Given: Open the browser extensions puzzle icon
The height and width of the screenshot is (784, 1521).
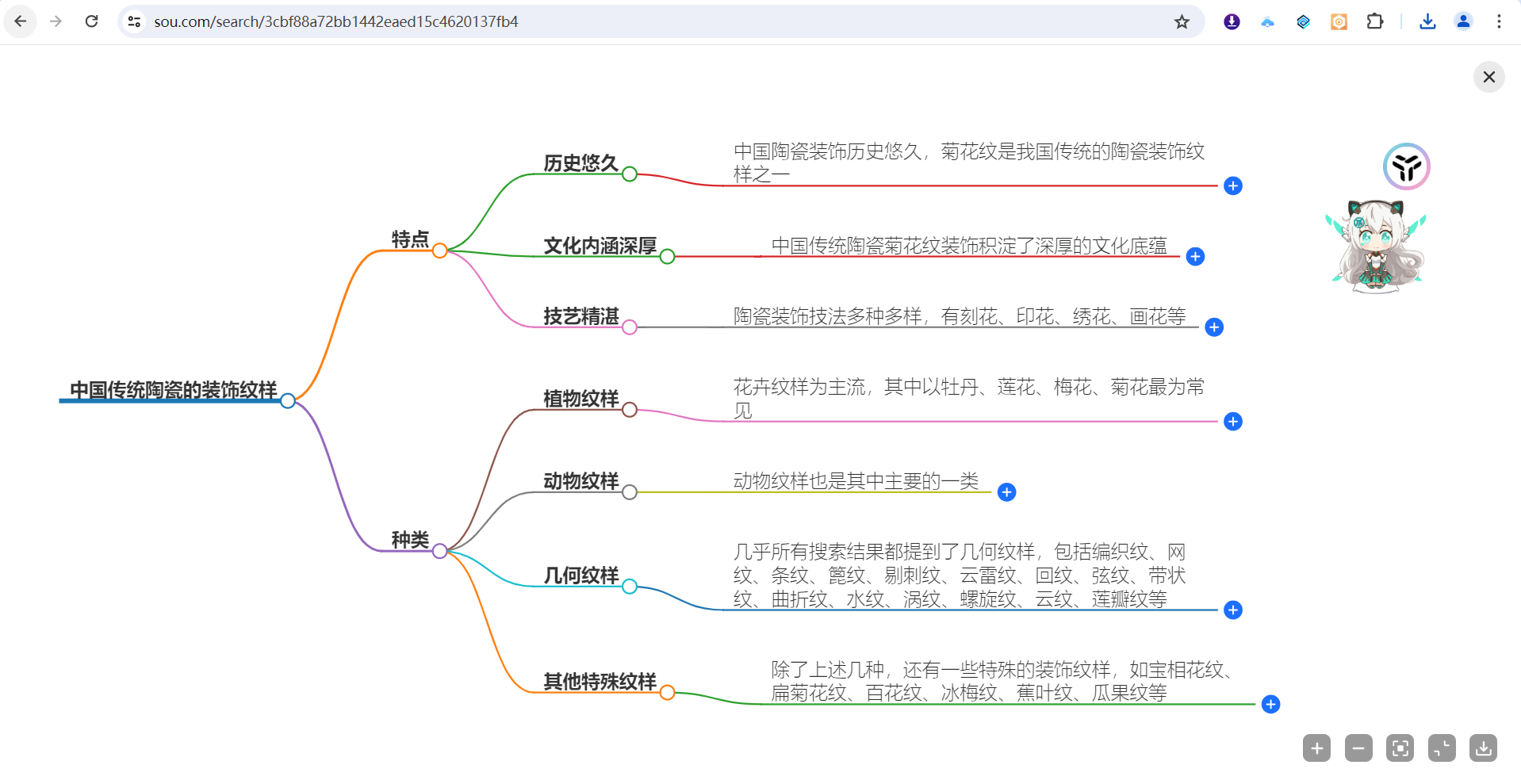Looking at the screenshot, I should click(1375, 21).
